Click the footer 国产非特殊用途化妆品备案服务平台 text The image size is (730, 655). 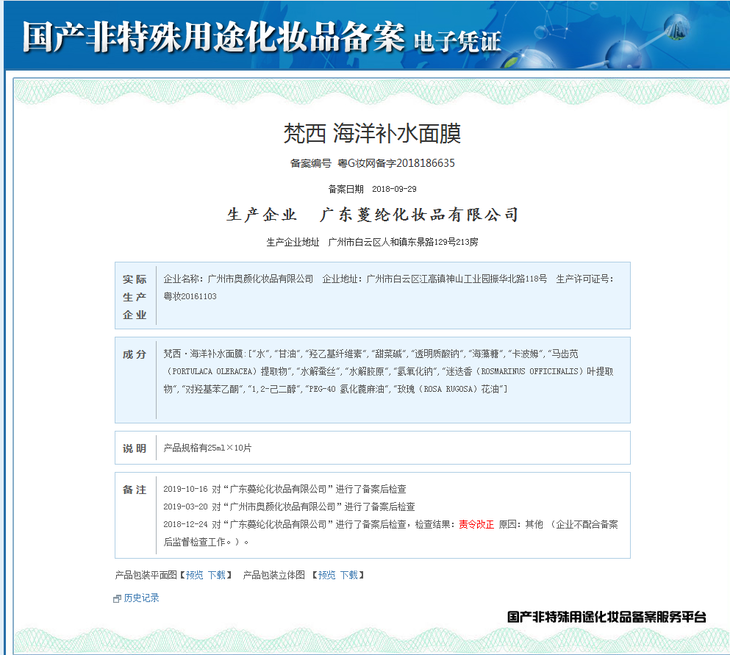(606, 617)
